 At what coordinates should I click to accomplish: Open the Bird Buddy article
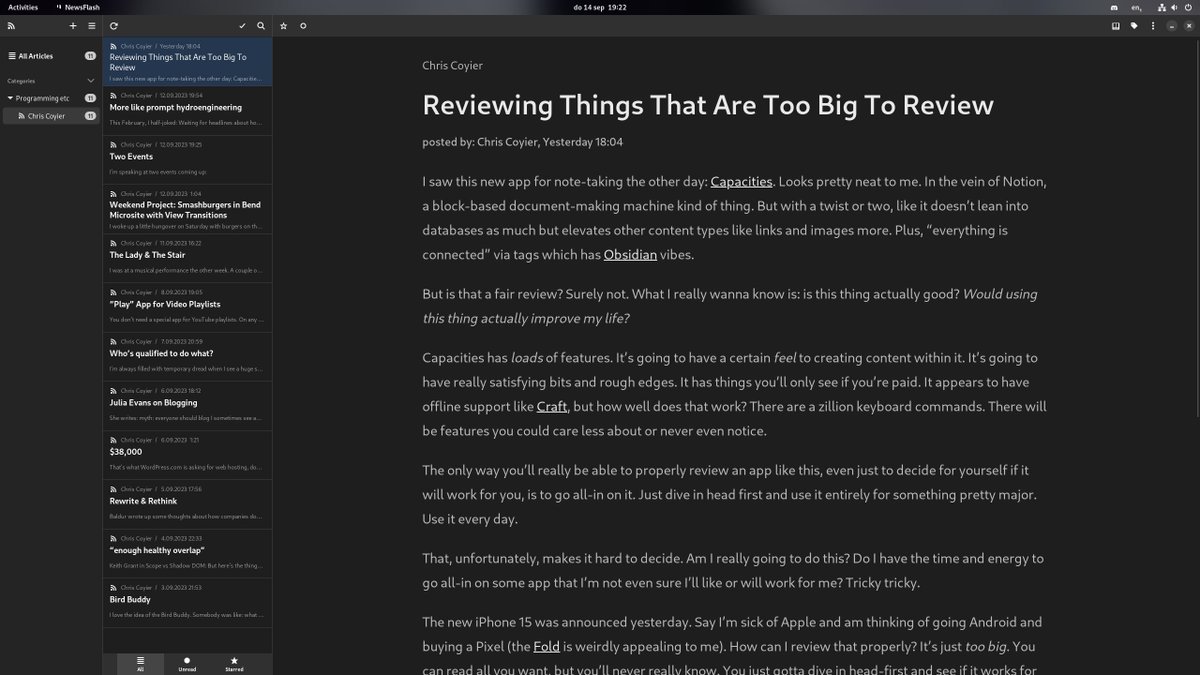(x=187, y=602)
